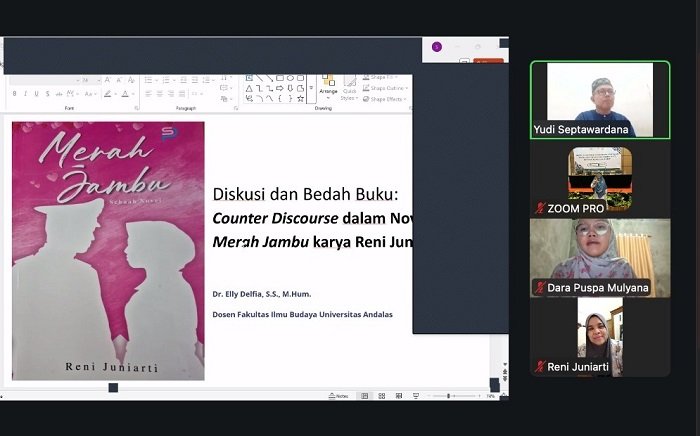Select the Right Arrow shape
This screenshot has height=436, width=700.
tap(280, 88)
